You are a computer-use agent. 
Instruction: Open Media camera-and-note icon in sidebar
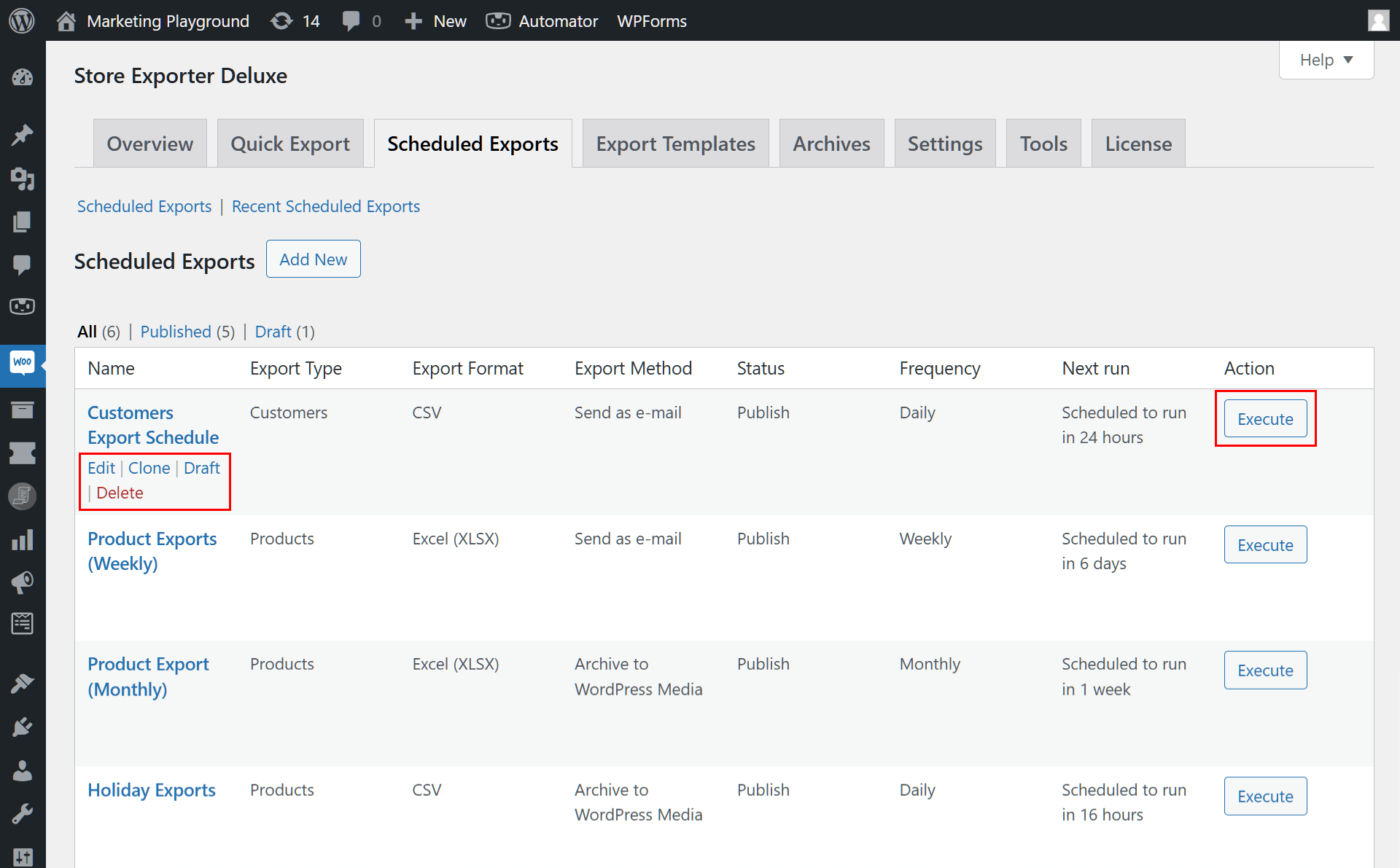23,179
